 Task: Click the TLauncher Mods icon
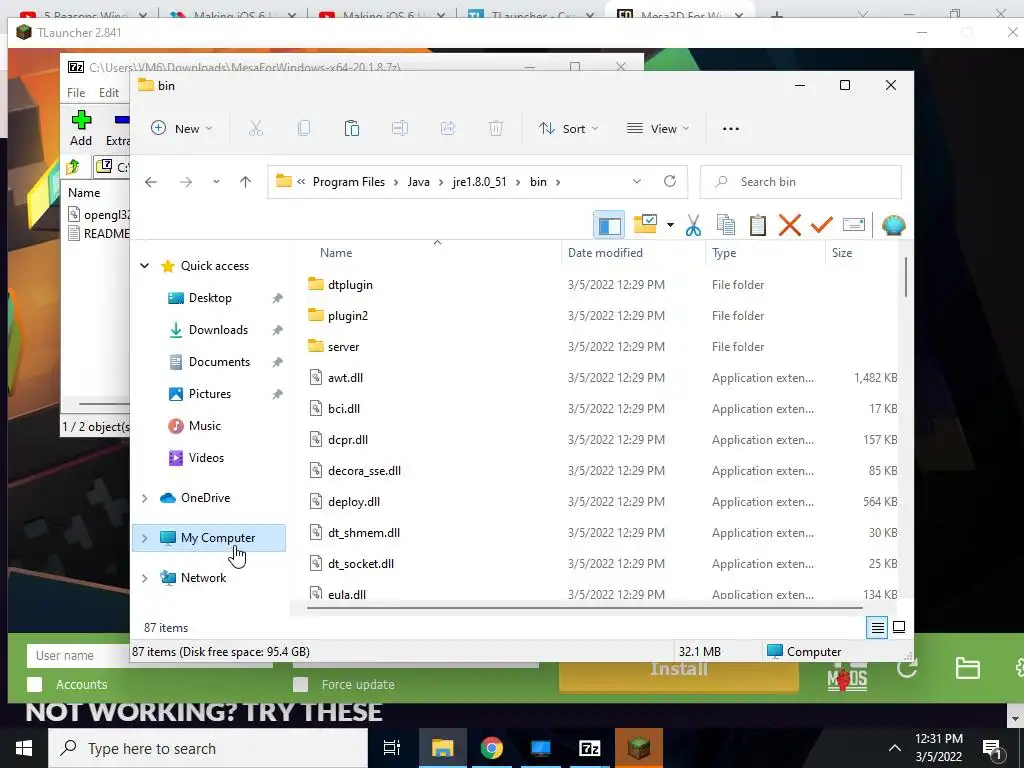click(847, 679)
